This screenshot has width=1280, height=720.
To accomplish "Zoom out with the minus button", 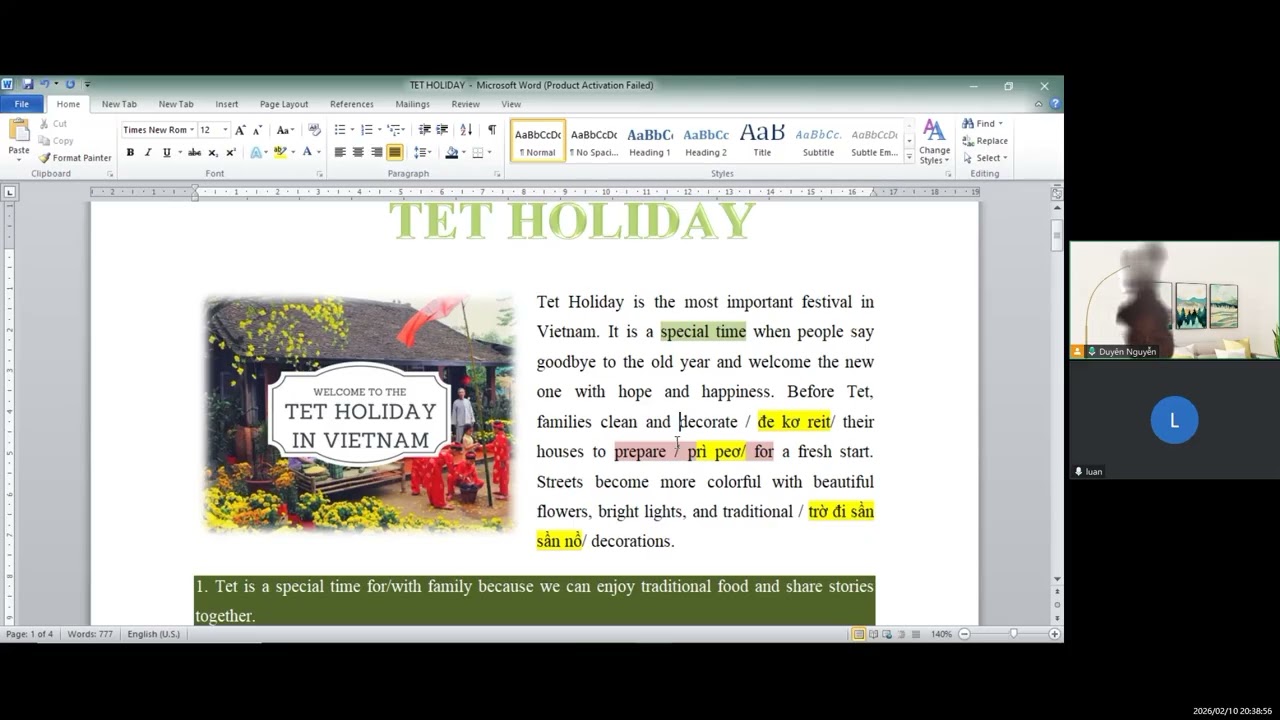I will [x=965, y=634].
